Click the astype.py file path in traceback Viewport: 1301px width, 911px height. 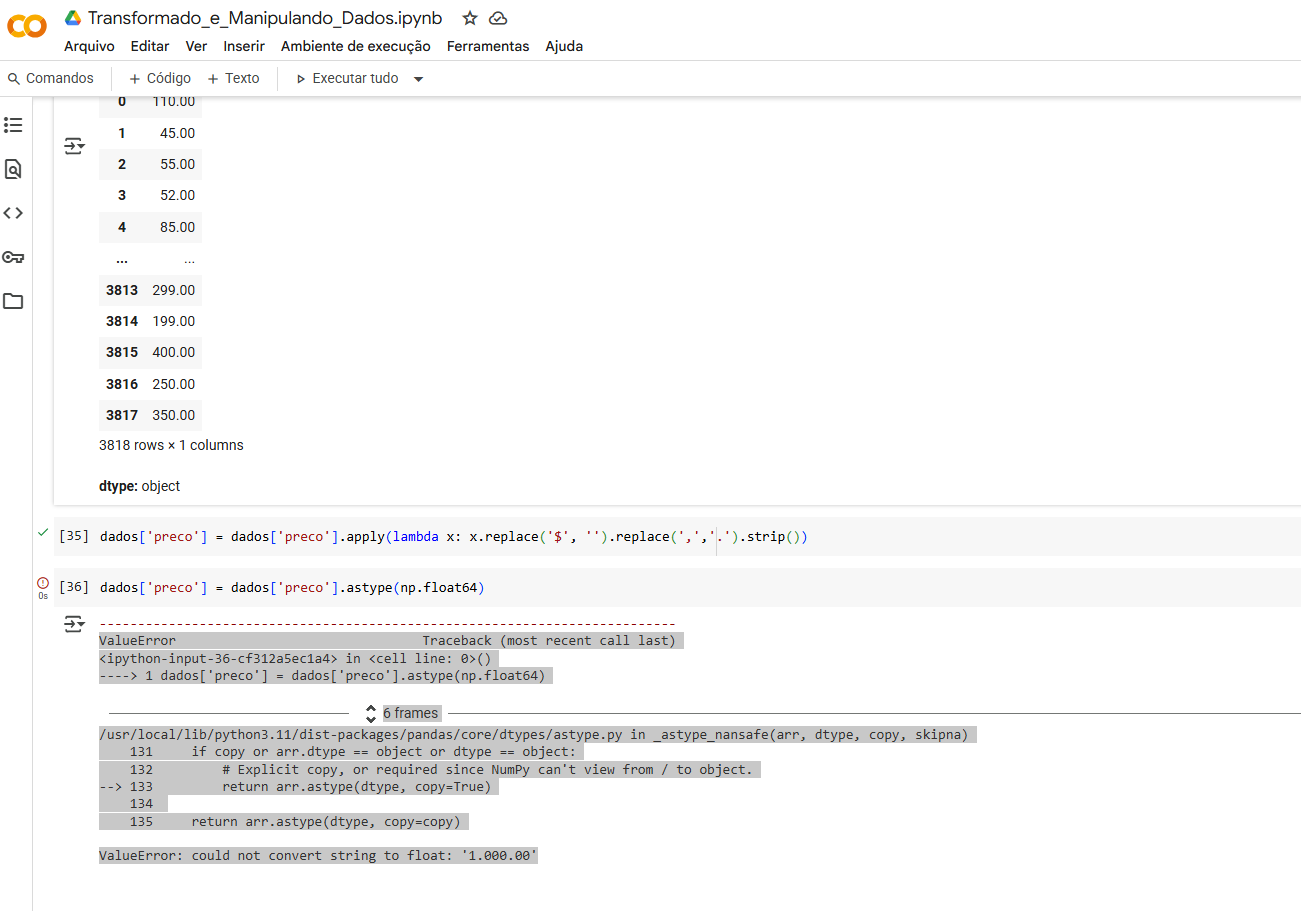click(x=361, y=734)
